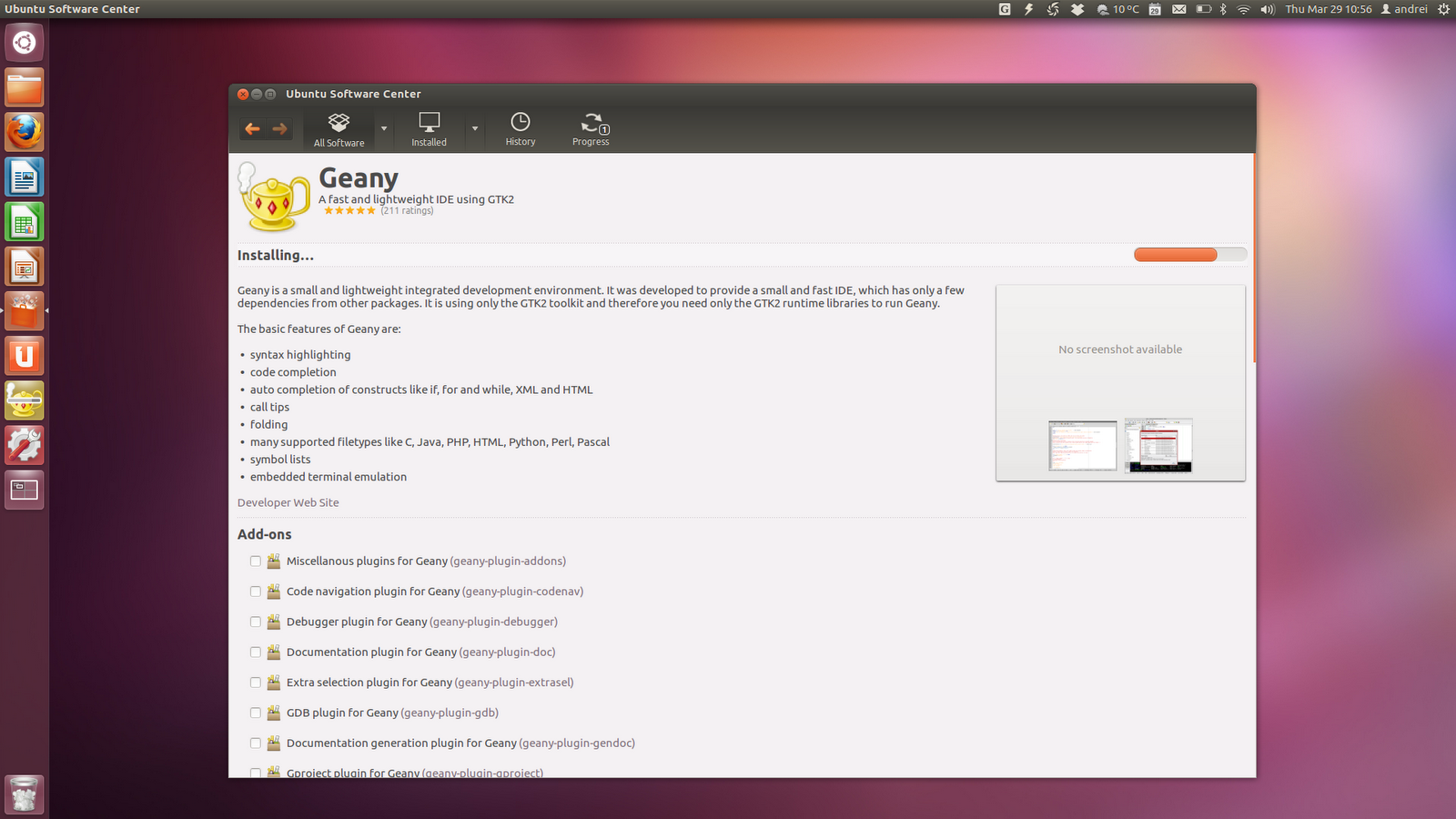Open the History view
The width and height of the screenshot is (1456, 819).
click(521, 130)
